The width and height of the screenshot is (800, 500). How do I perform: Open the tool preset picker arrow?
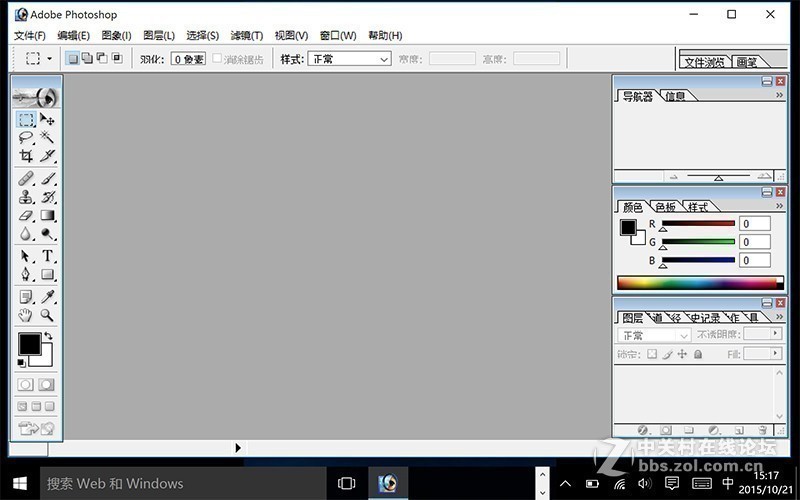(49, 59)
